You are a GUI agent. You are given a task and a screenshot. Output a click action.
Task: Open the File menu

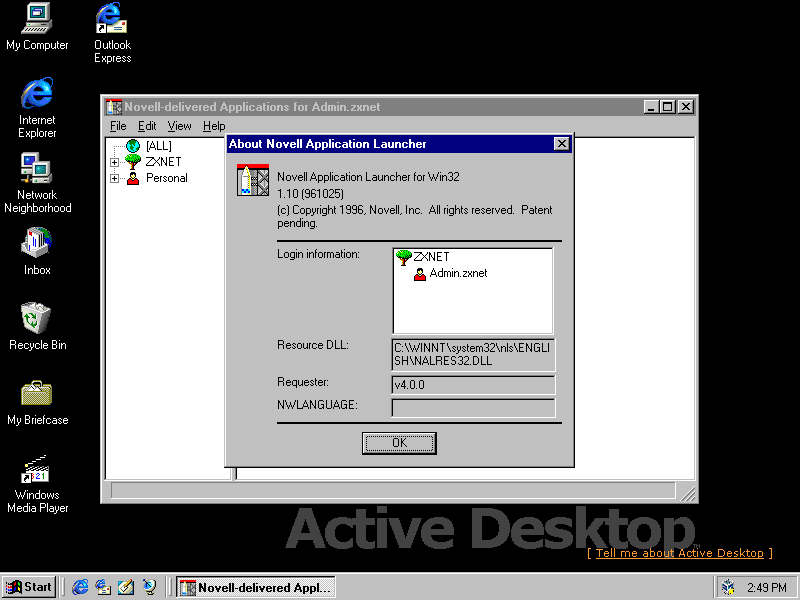118,126
